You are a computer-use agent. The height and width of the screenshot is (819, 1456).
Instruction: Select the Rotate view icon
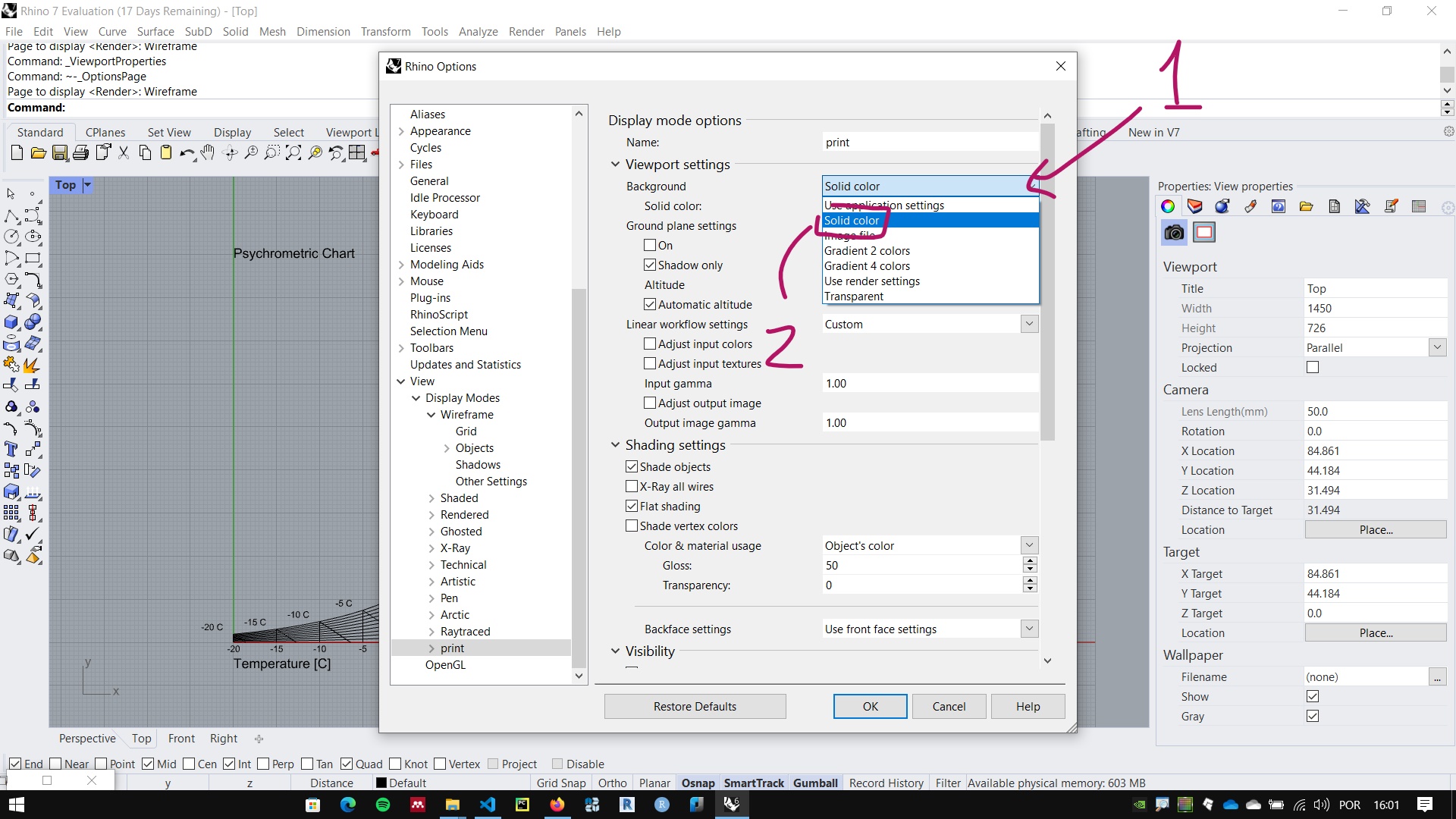click(231, 153)
